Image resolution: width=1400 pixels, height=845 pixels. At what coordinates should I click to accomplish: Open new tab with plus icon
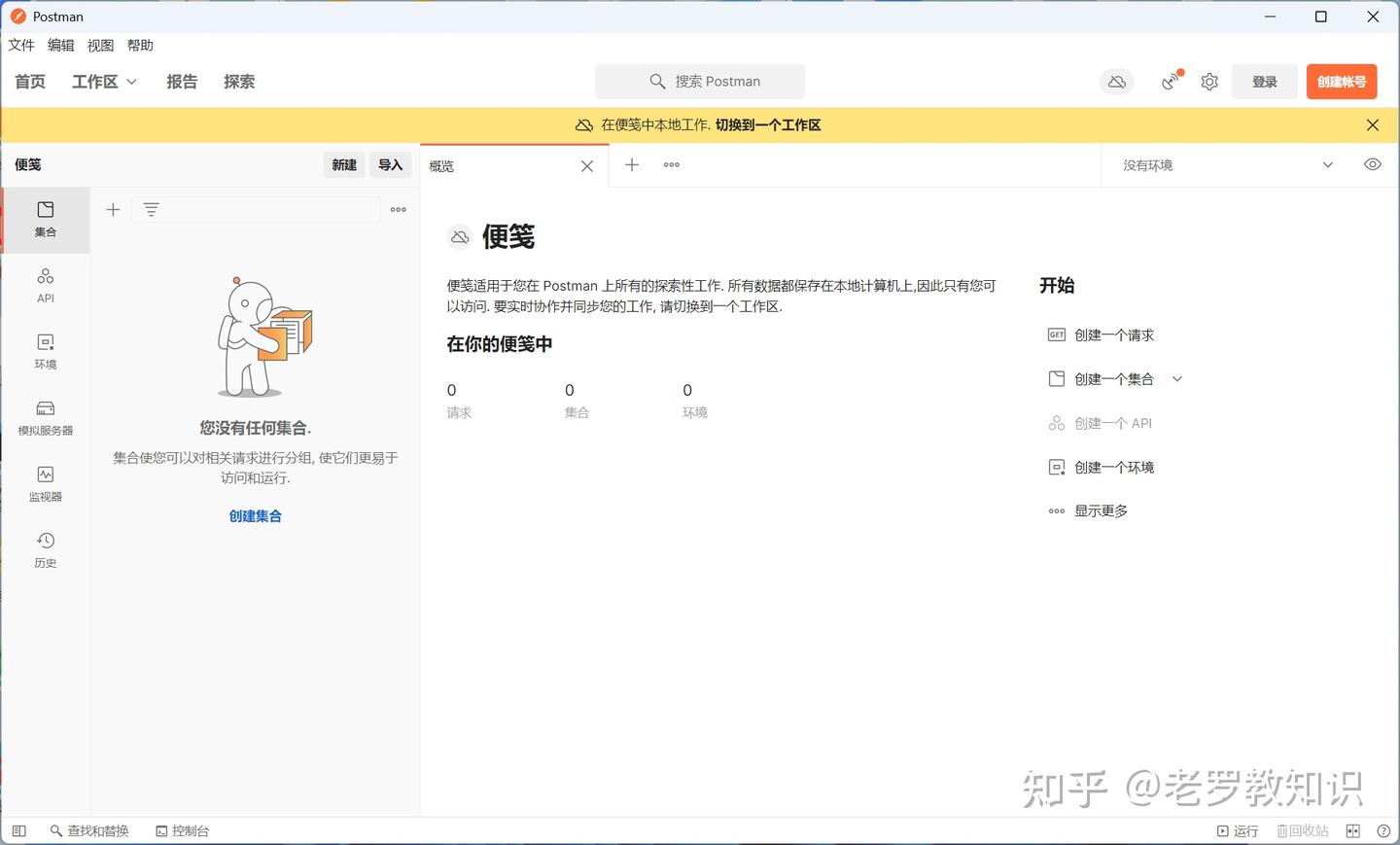[x=632, y=165]
